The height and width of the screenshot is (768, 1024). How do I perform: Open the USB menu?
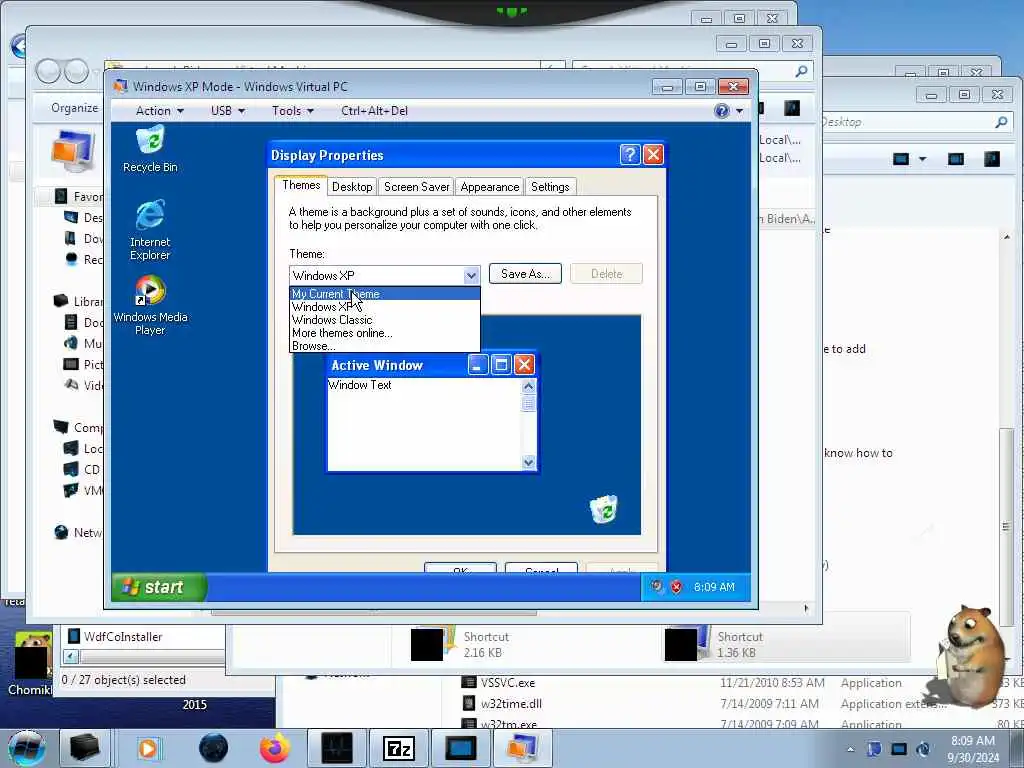point(227,111)
